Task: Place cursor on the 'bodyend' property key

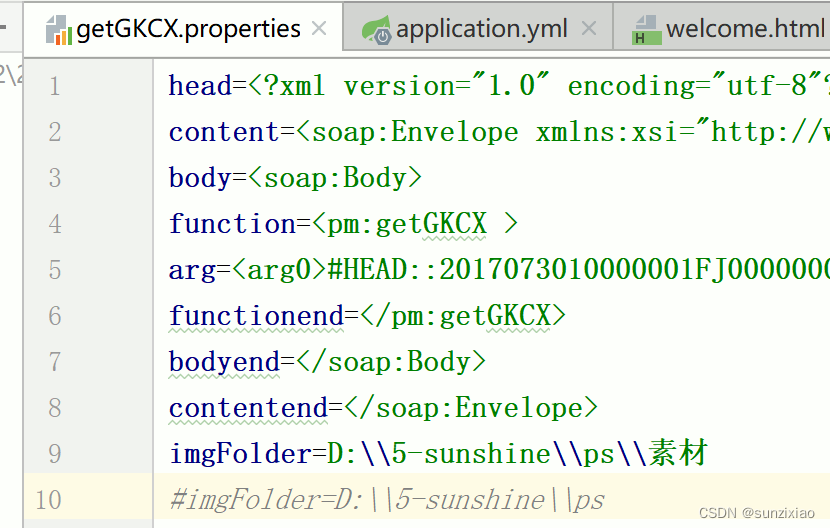Action: (x=224, y=362)
